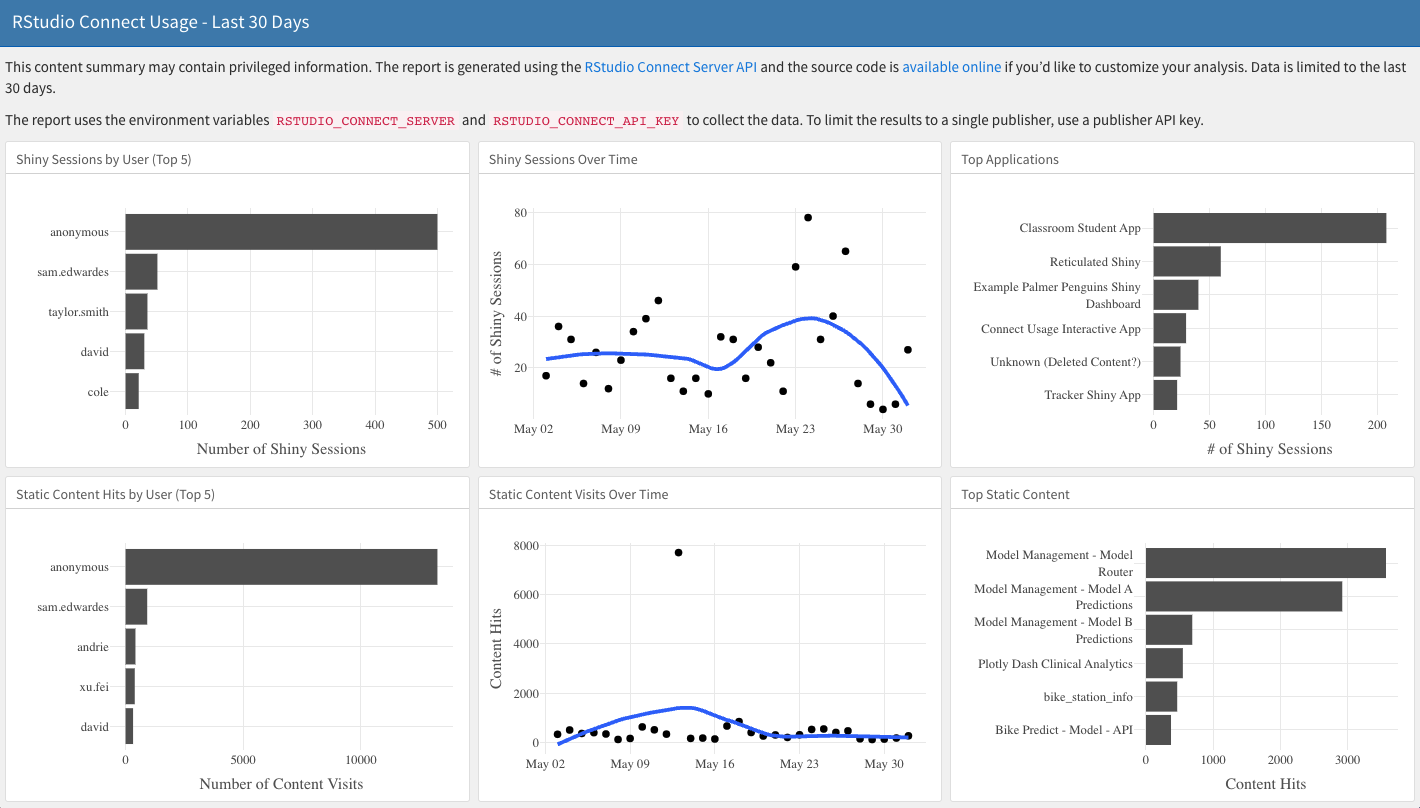Image resolution: width=1420 pixels, height=808 pixels.
Task: Click the highest point in Shiny Sessions Over Time
Action: pos(808,217)
